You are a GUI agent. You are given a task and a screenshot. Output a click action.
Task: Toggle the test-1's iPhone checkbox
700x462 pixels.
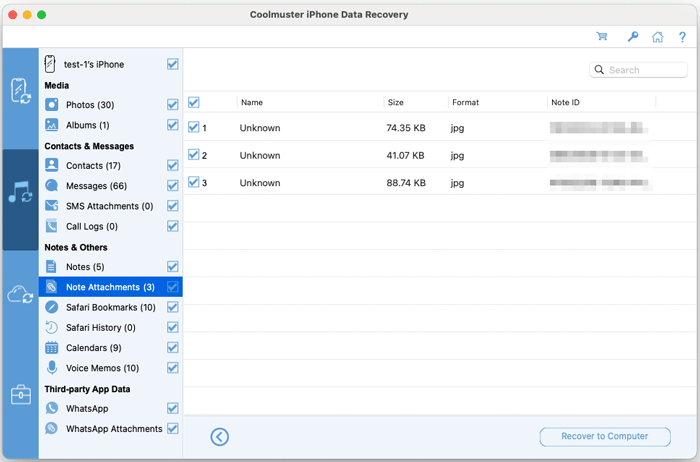pyautogui.click(x=173, y=64)
